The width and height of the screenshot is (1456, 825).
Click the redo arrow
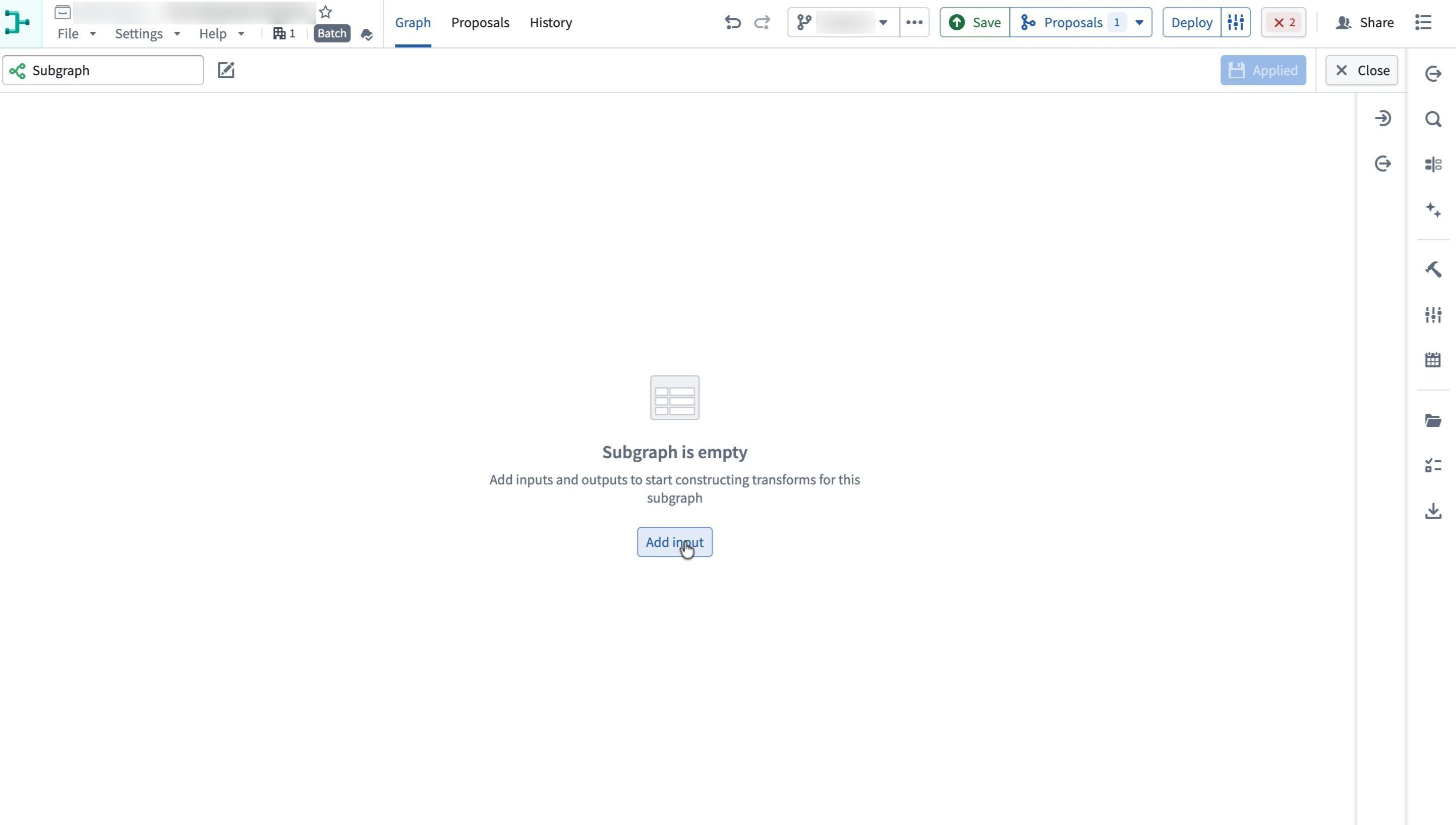pyautogui.click(x=762, y=23)
